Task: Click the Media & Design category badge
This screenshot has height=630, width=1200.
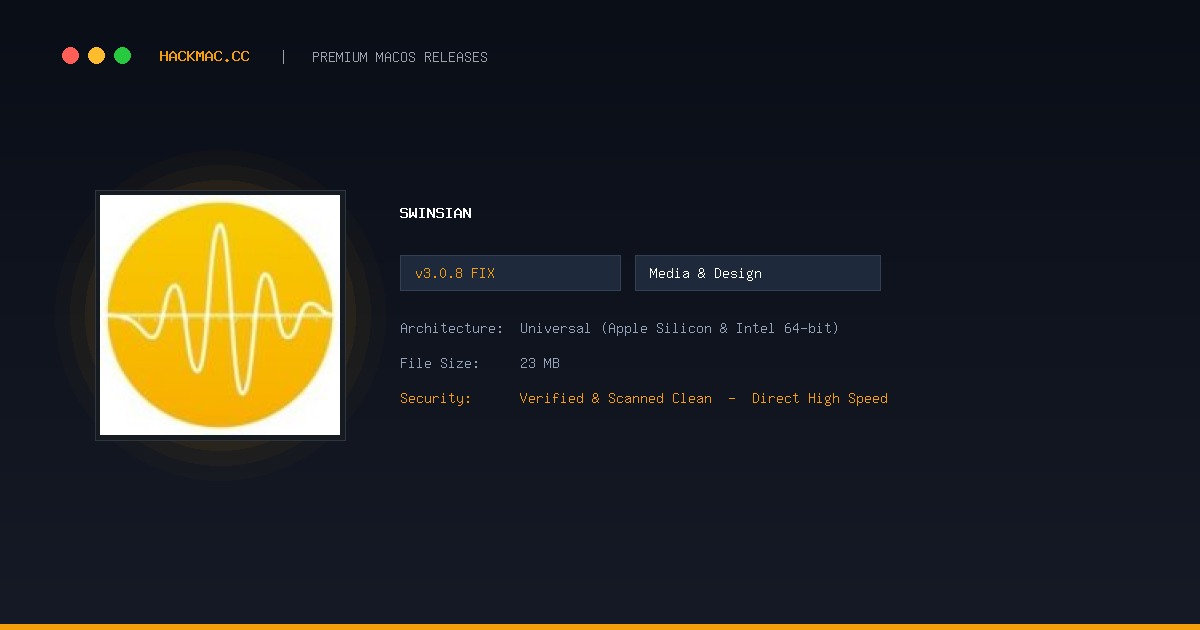Action: 758,273
